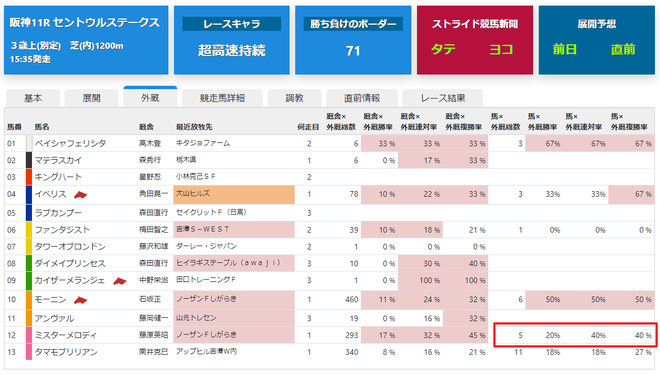Open the 調教 tab
Viewport: 660px width, 375px height.
tap(294, 98)
